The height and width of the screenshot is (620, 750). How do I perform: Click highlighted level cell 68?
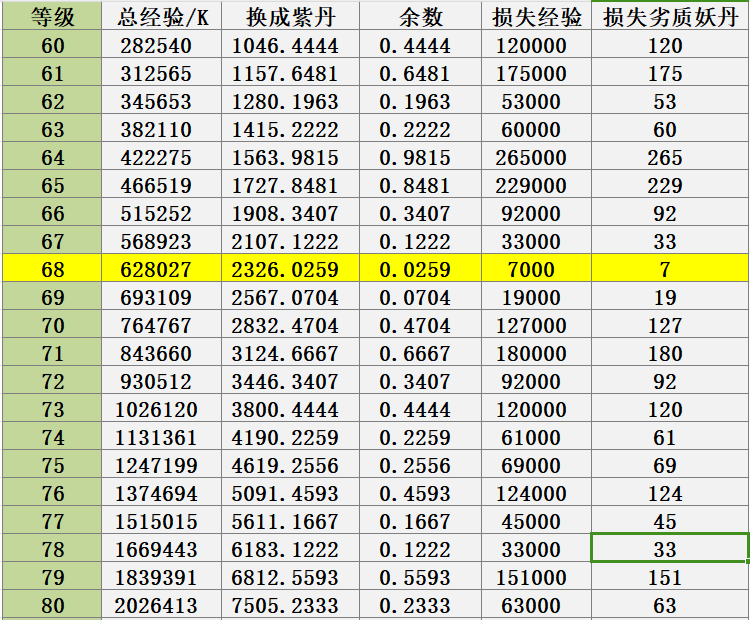(x=52, y=268)
